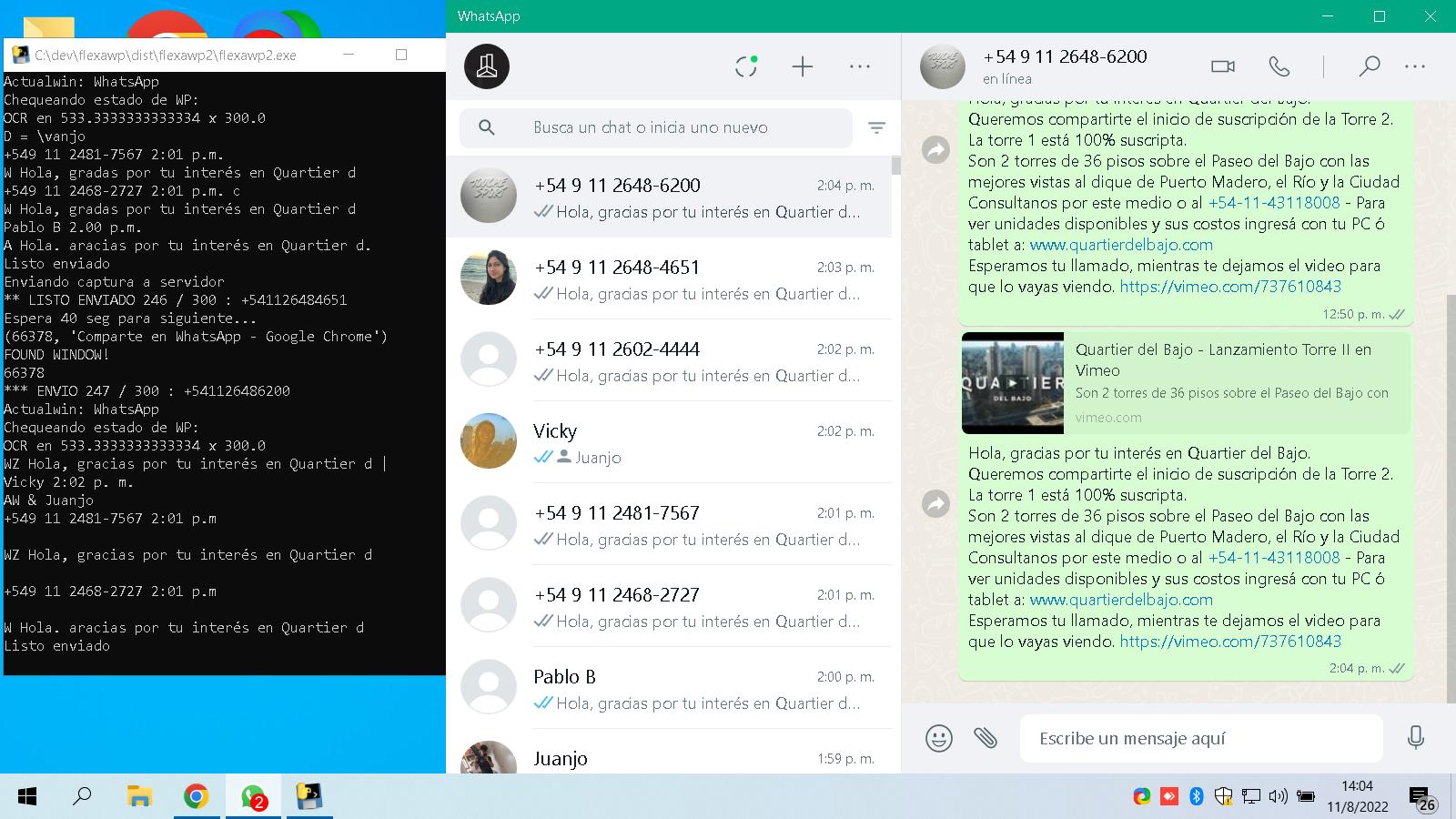Open the www.quartierdelbajo.com link in the 12:50 message
This screenshot has width=1456, height=819.
point(1121,245)
